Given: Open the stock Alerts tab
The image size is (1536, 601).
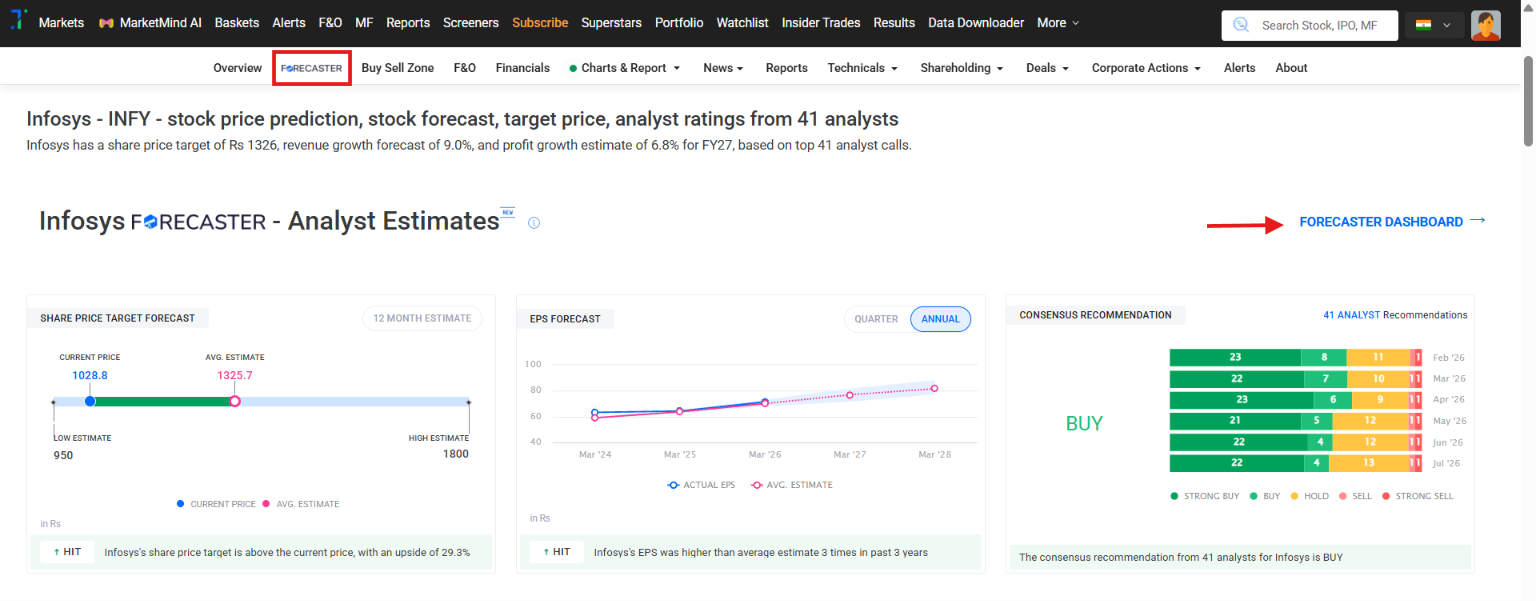Looking at the screenshot, I should click(1240, 68).
